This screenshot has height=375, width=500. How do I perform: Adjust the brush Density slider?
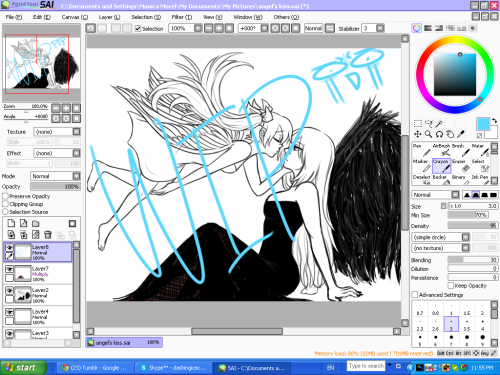point(473,226)
